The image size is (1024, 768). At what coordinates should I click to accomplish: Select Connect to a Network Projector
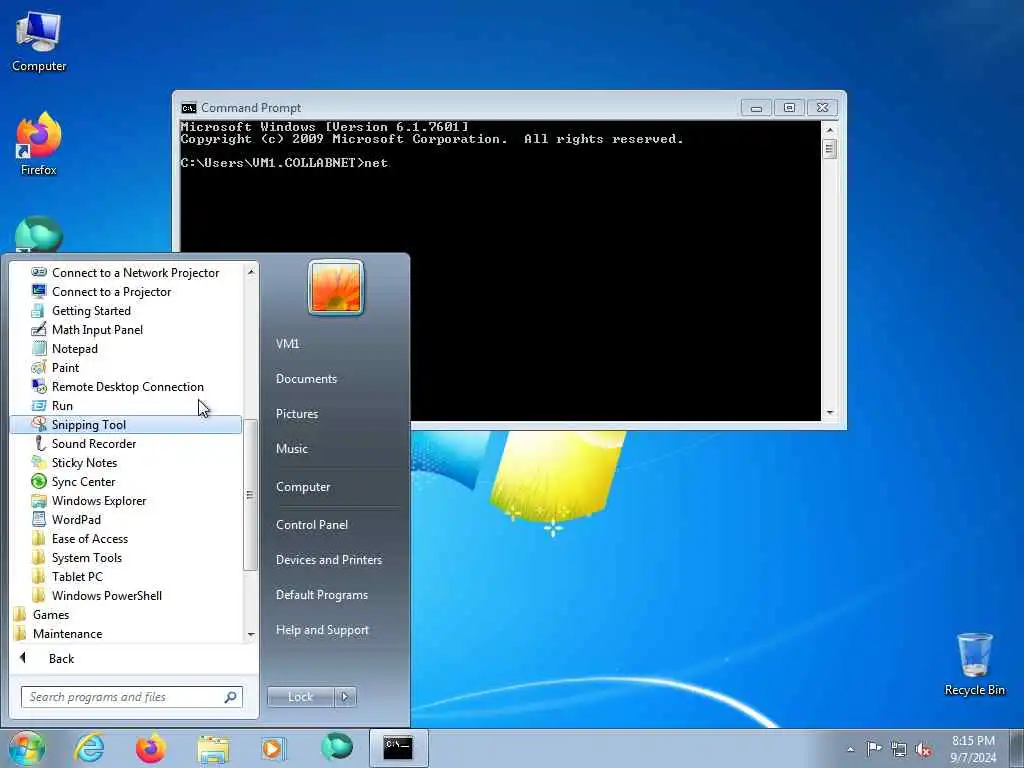125,273
